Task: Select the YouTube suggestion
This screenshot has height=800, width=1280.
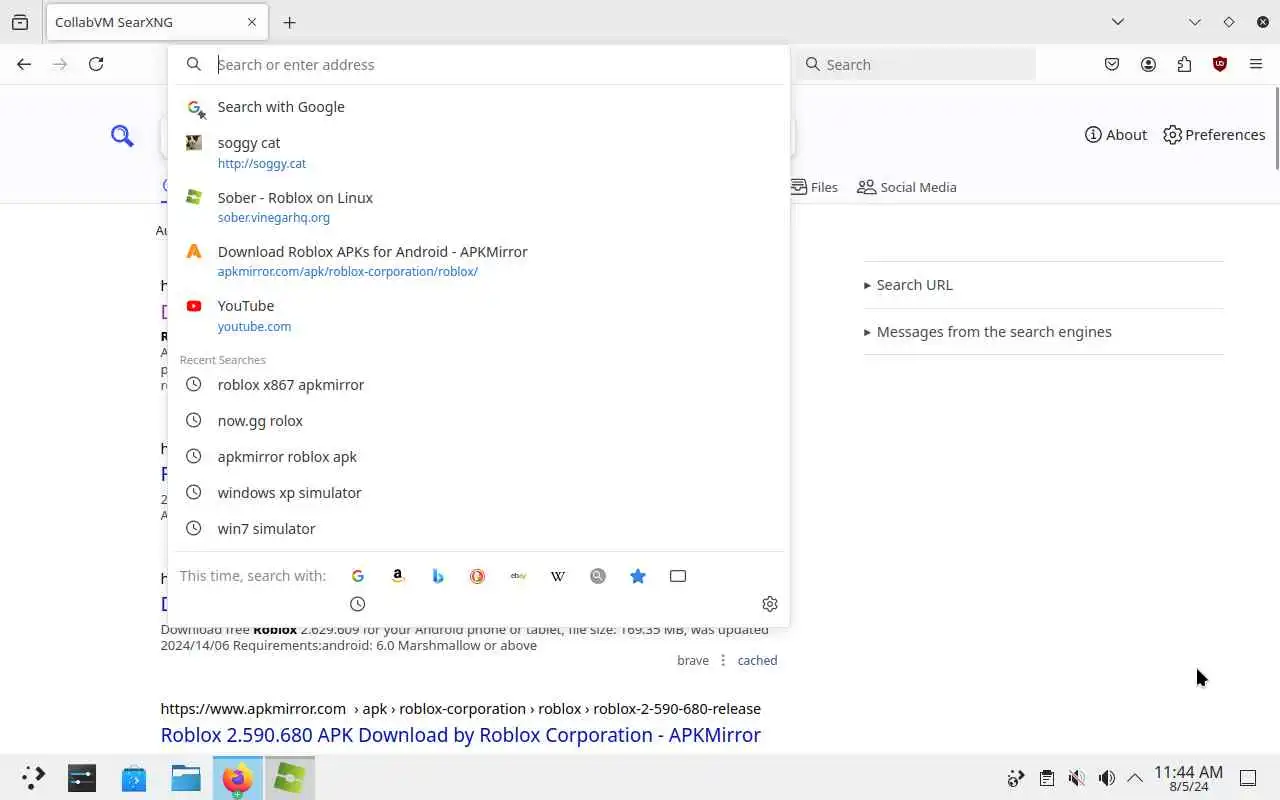Action: click(479, 315)
